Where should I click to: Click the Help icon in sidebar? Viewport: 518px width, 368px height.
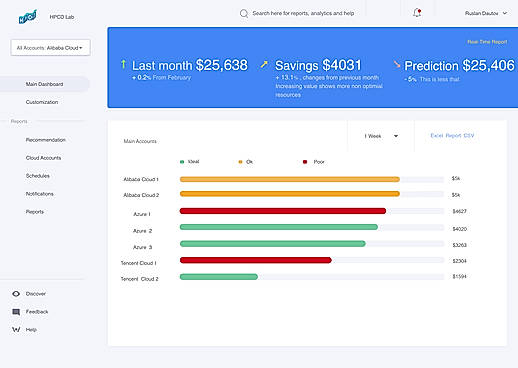16,330
